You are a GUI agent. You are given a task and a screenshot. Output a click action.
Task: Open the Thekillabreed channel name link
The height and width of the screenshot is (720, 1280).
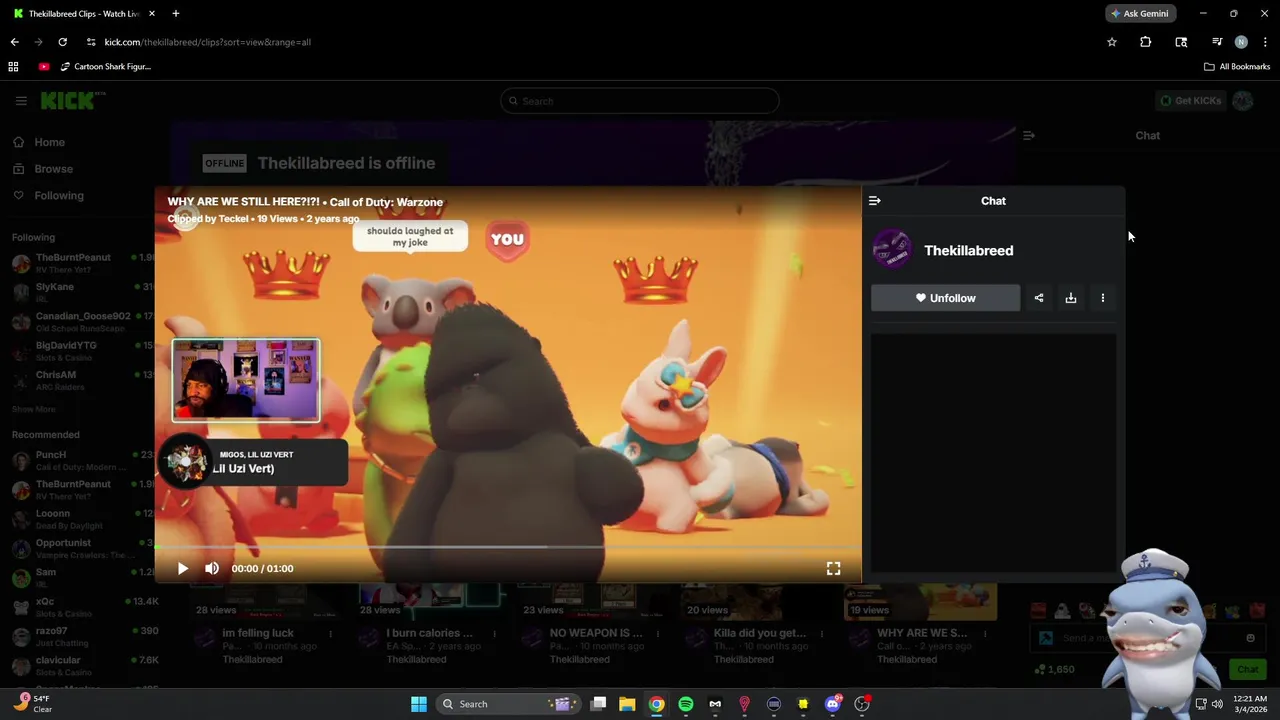pos(968,250)
